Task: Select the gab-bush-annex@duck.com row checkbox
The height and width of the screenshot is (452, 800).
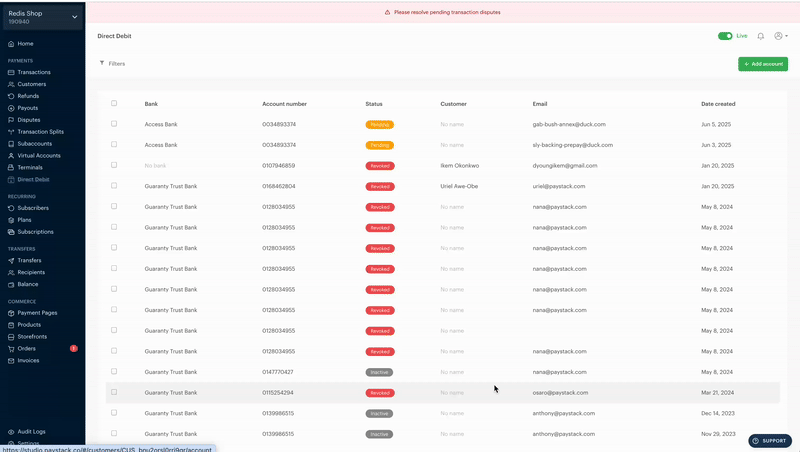Action: (x=114, y=123)
